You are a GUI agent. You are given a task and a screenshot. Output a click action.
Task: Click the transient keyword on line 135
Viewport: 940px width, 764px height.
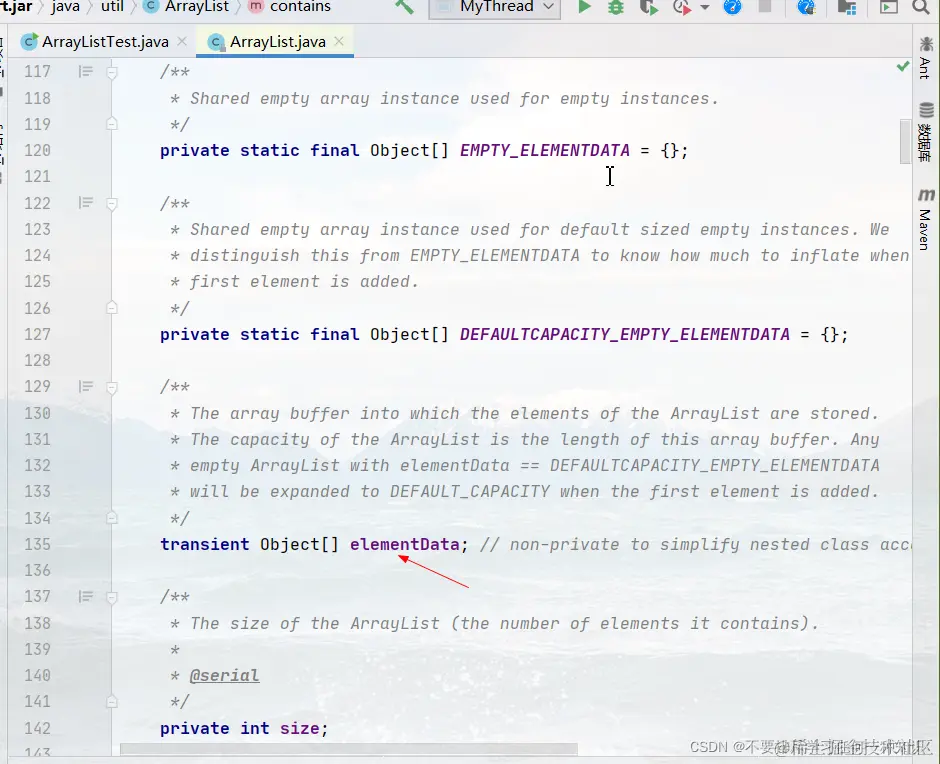pyautogui.click(x=204, y=545)
